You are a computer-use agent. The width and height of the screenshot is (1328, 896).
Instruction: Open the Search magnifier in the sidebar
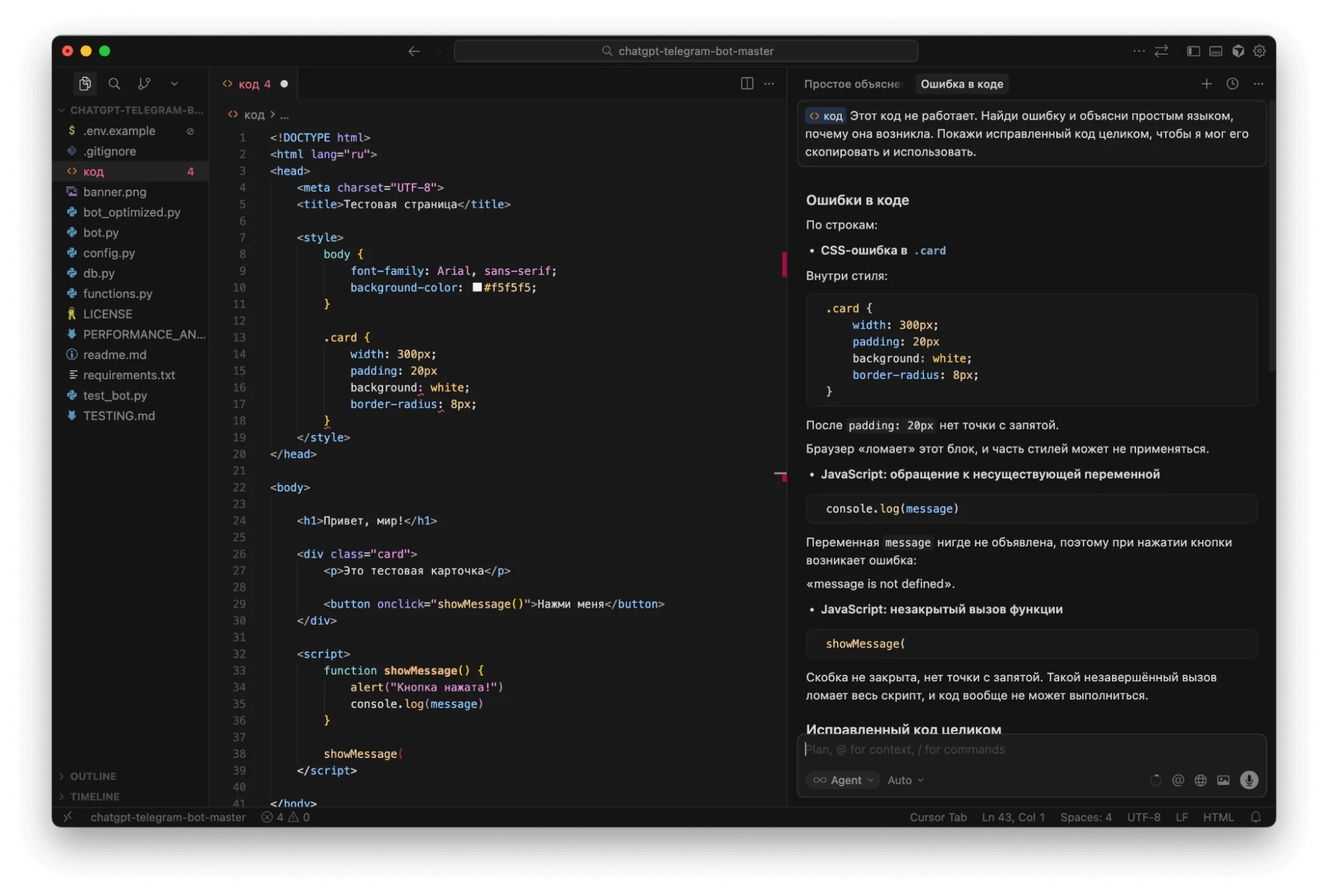pyautogui.click(x=114, y=84)
